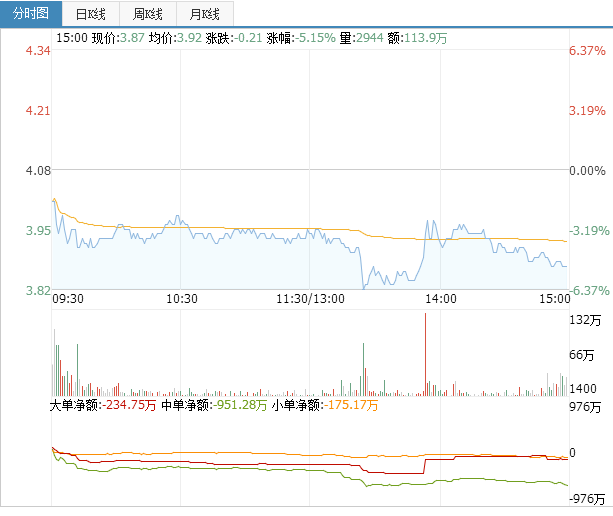Screen dimensions: 613x516
Task: Click the -3.19% percentage label
Action: click(x=589, y=231)
